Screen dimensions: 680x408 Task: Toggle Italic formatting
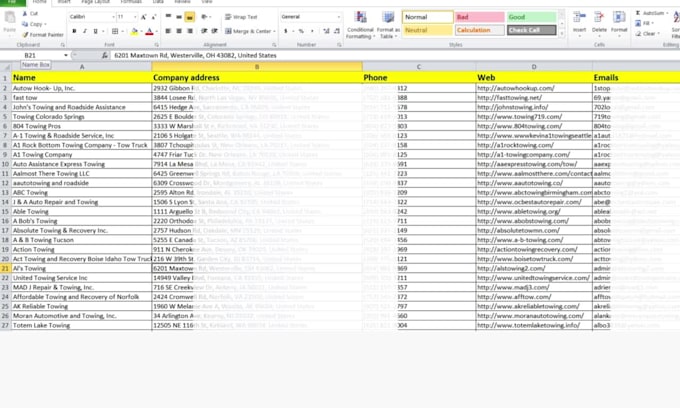[85, 31]
